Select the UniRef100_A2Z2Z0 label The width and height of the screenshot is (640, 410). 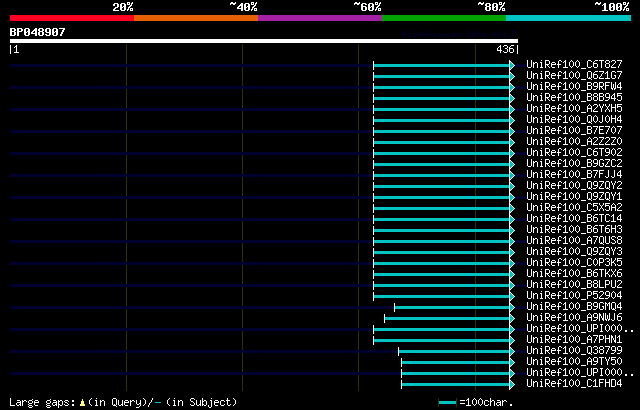coord(574,141)
